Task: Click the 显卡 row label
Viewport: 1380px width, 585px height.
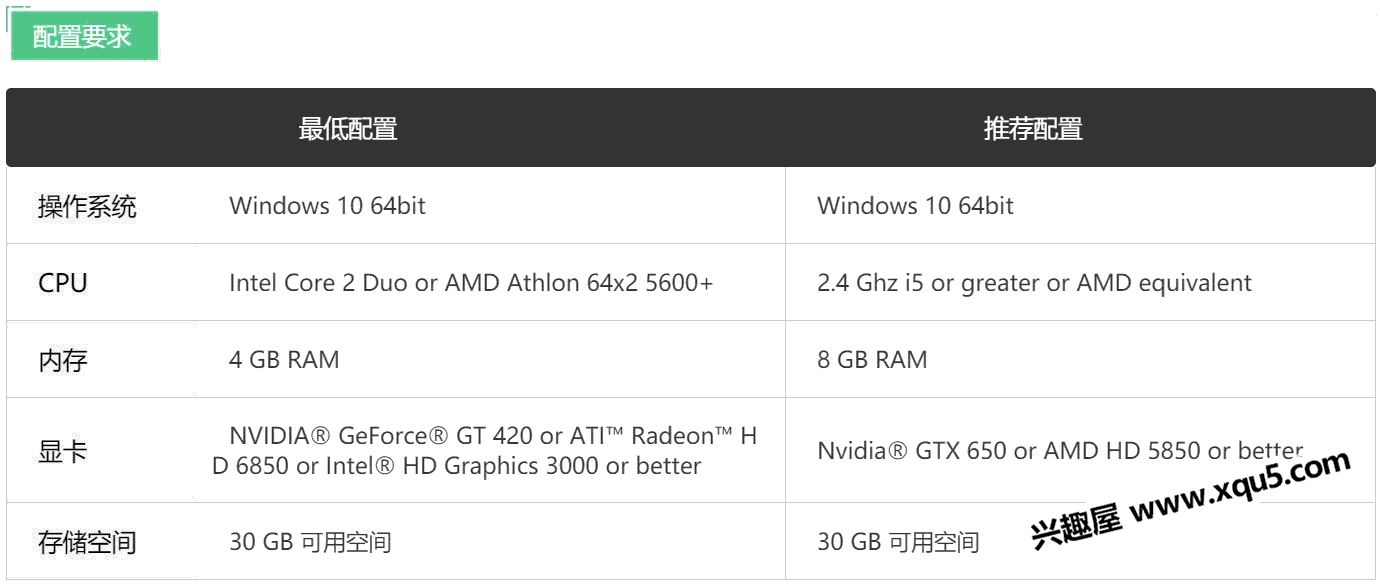Action: click(x=63, y=451)
